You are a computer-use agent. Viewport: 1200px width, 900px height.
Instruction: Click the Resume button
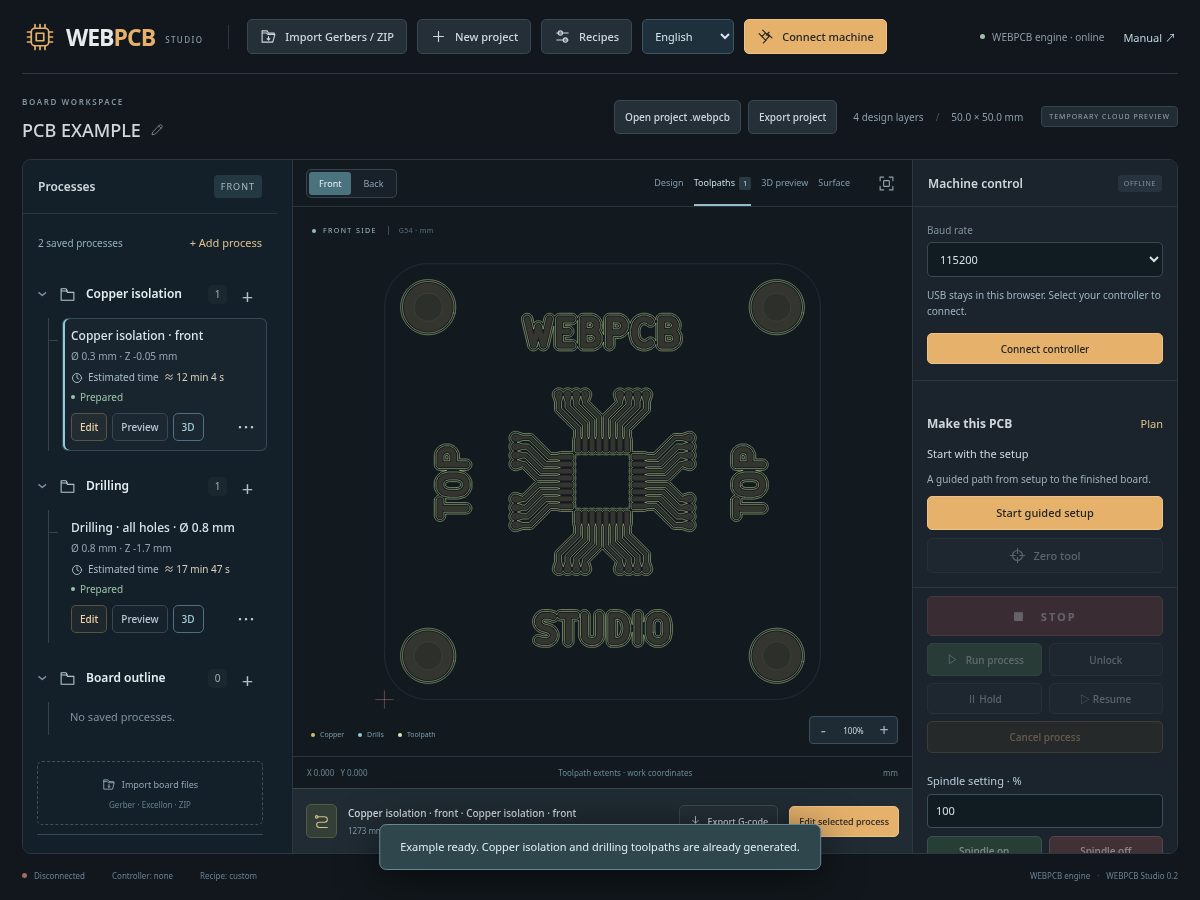click(x=1105, y=699)
